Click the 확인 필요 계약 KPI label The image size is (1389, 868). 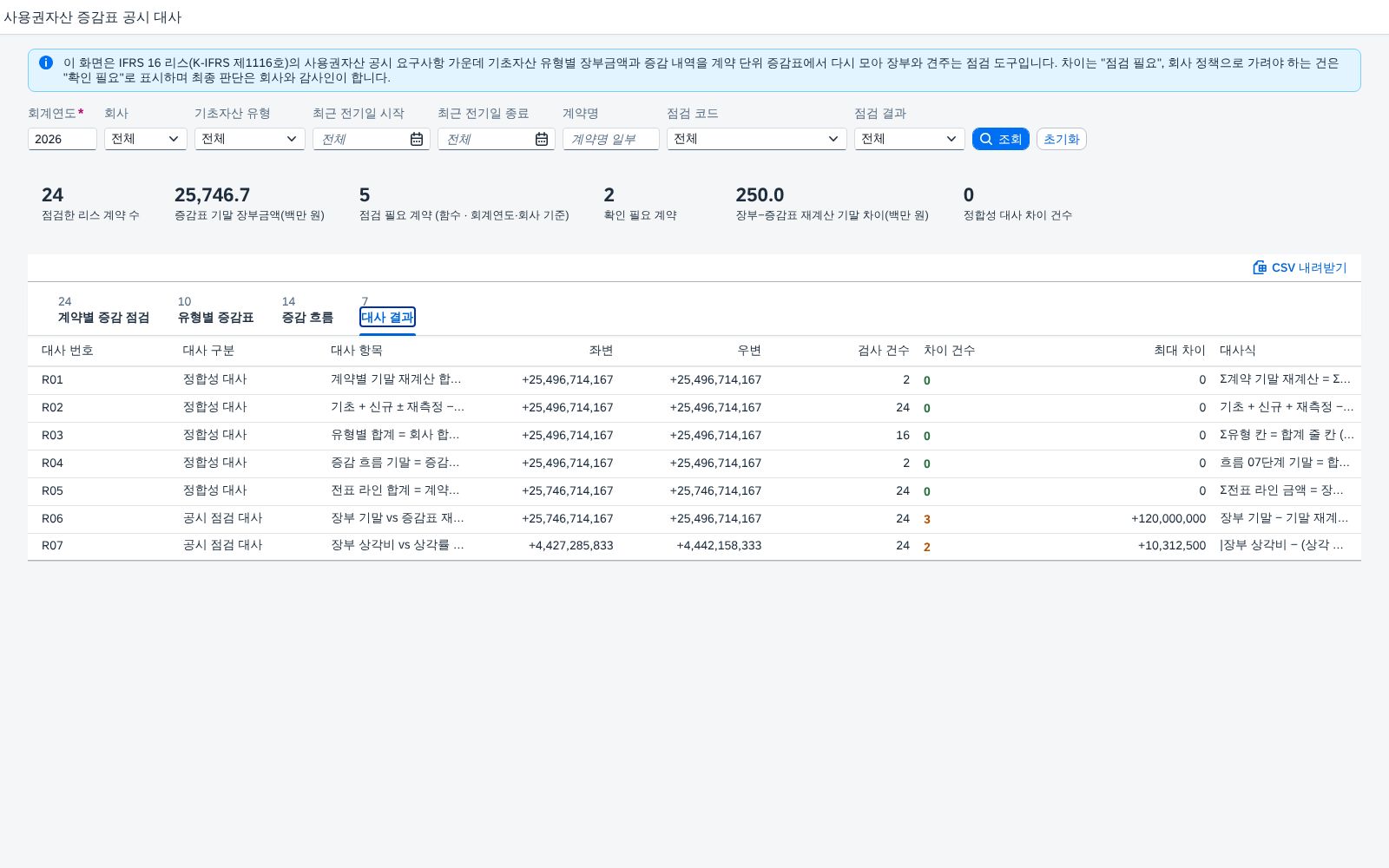coord(641,215)
